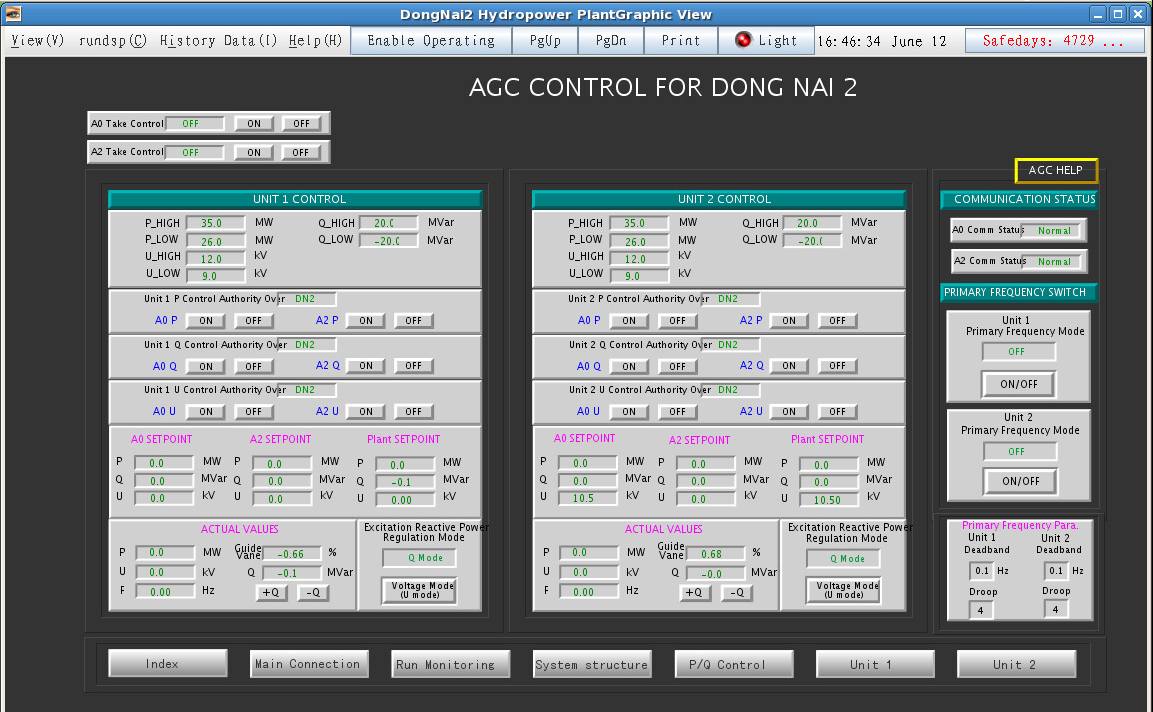Click Unit 1 P_HIGH value field

(217, 224)
